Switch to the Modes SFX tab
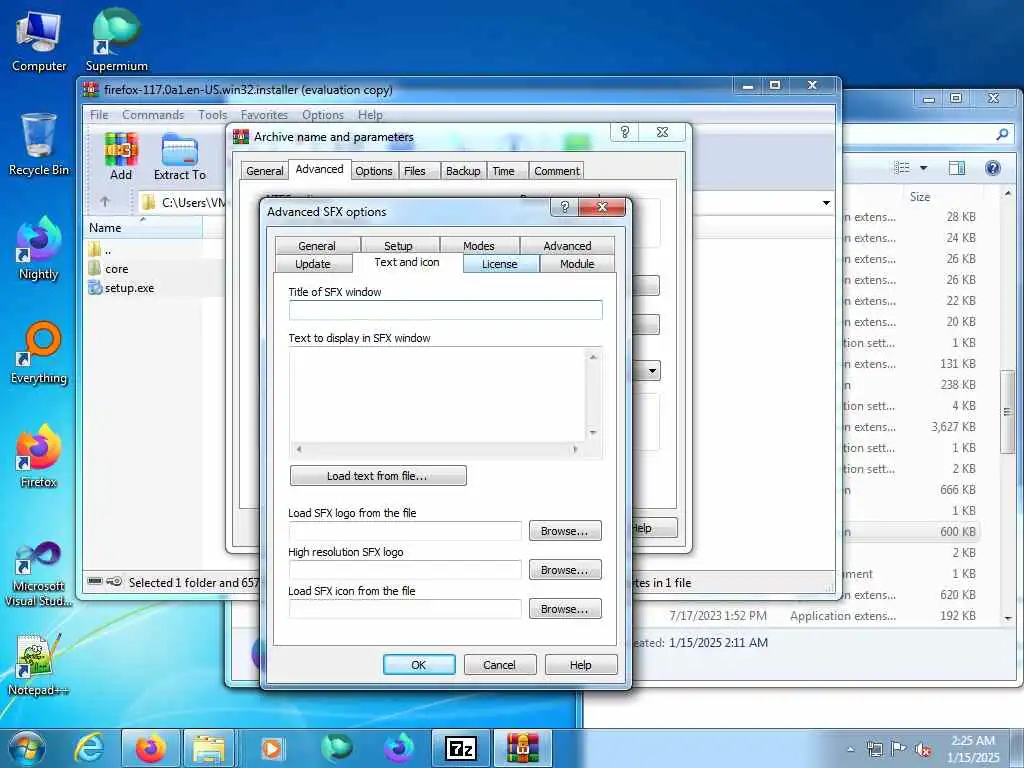Screen dimensions: 1024x768 (479, 246)
